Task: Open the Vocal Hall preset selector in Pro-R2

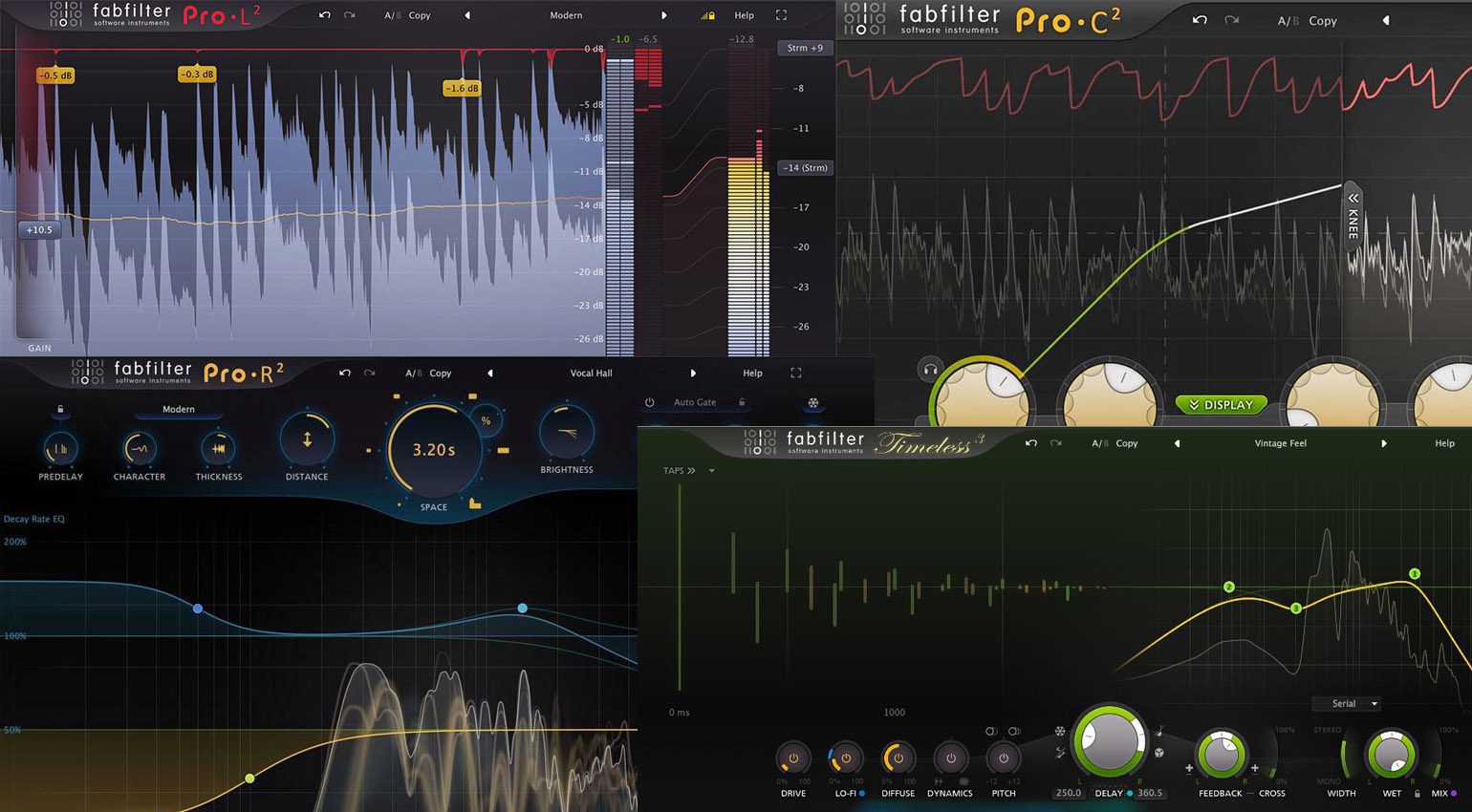Action: (590, 373)
